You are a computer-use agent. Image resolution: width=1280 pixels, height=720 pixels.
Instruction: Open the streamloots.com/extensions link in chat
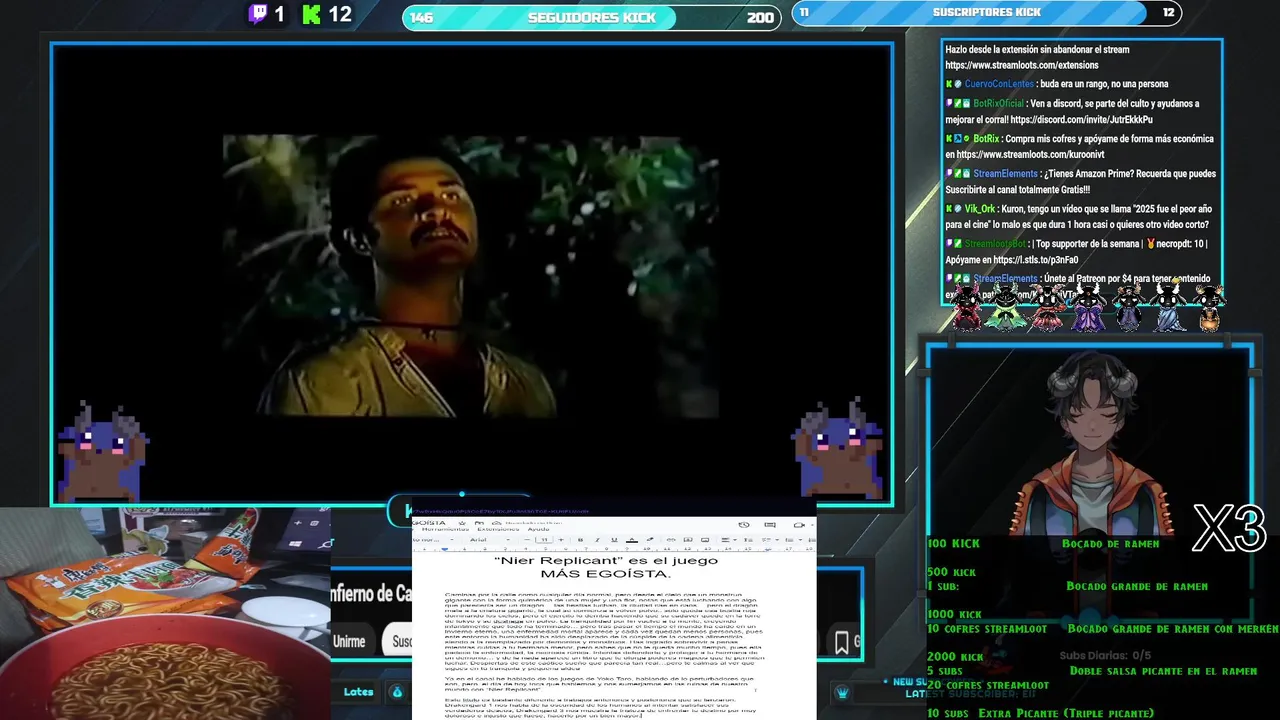(1022, 65)
